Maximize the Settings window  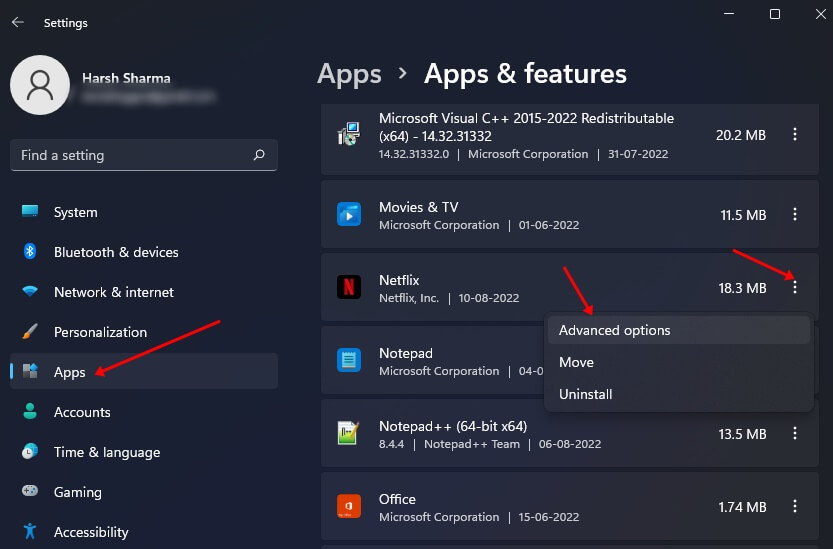point(775,14)
